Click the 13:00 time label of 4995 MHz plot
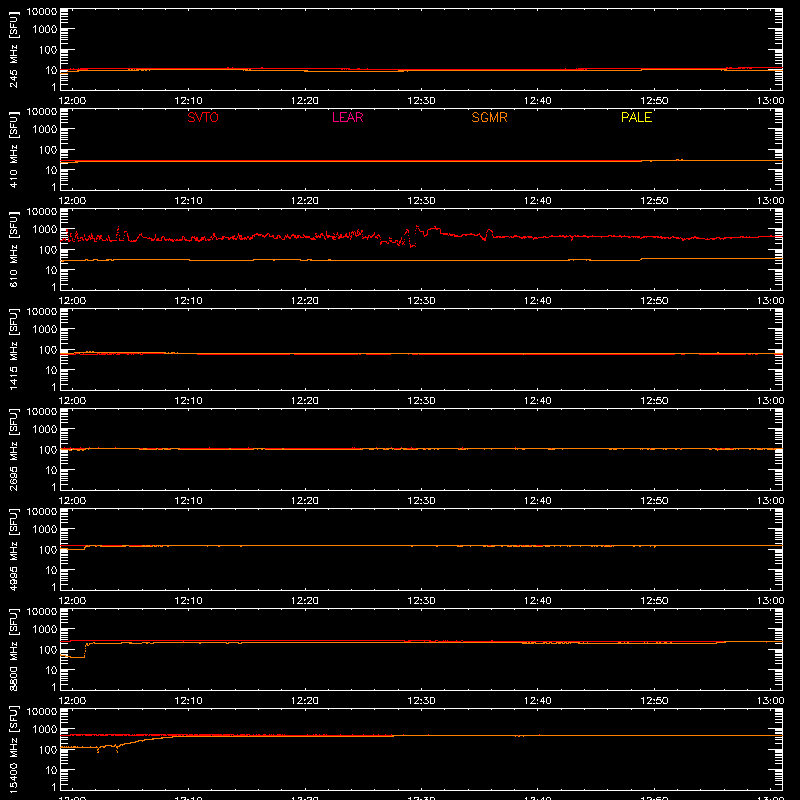Viewport: 800px width, 800px height. pyautogui.click(x=770, y=601)
